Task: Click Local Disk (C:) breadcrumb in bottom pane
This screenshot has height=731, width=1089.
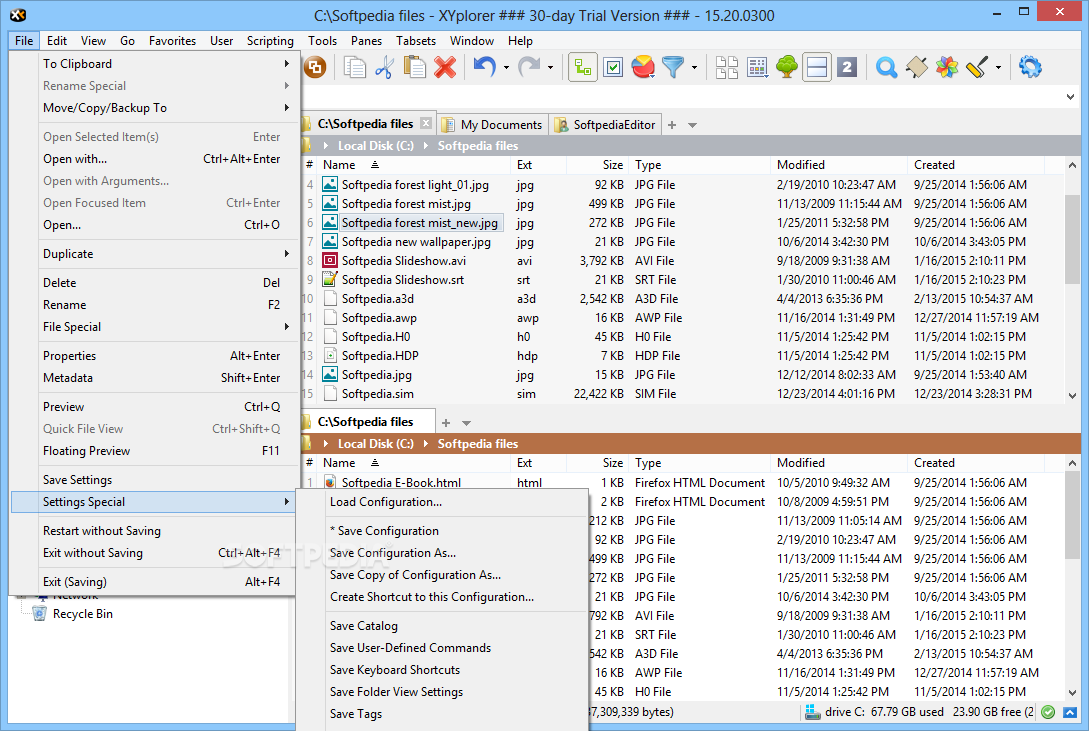Action: pyautogui.click(x=376, y=444)
